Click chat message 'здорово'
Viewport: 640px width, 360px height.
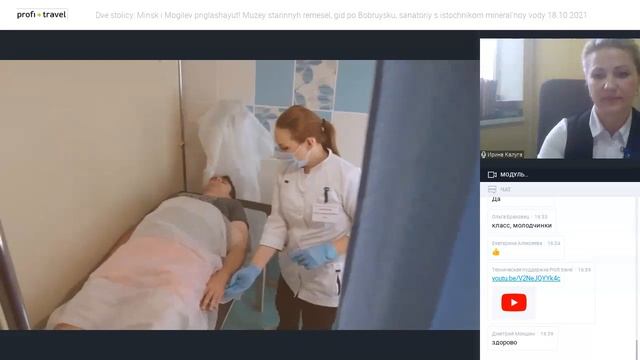[504, 342]
